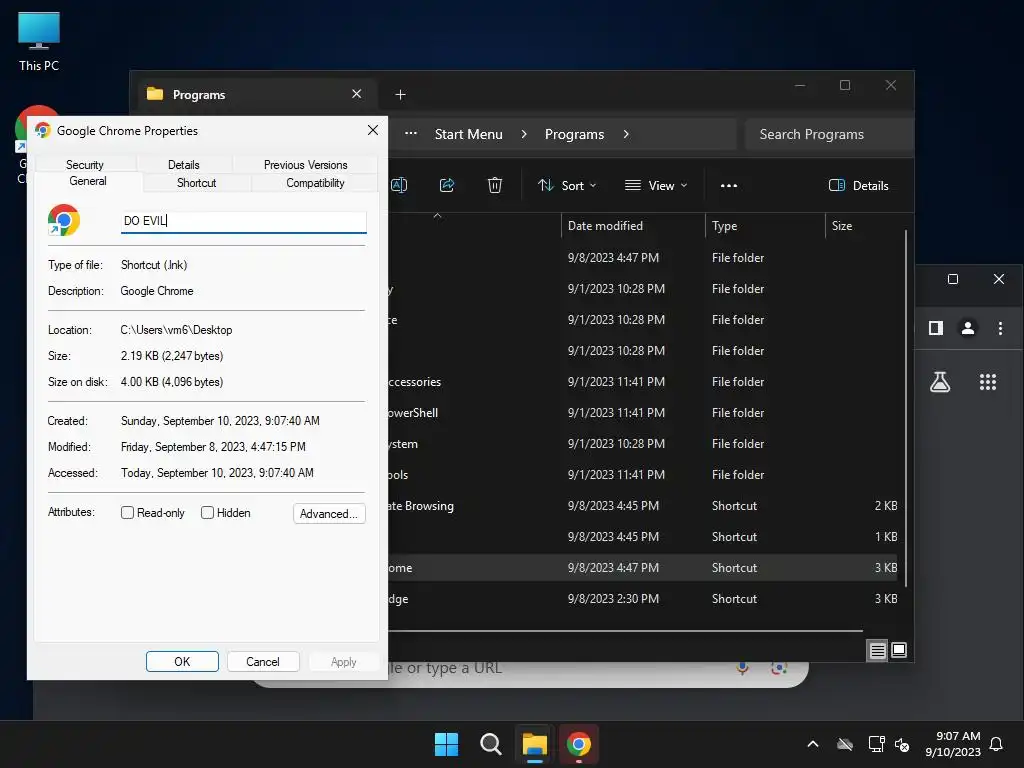The width and height of the screenshot is (1024, 768).
Task: Switch to large thumbnails view icon
Action: tap(899, 650)
